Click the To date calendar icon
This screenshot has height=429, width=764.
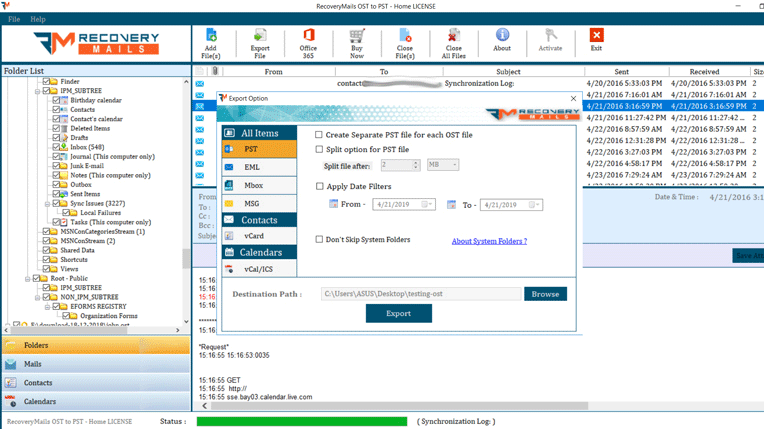pyautogui.click(x=452, y=205)
